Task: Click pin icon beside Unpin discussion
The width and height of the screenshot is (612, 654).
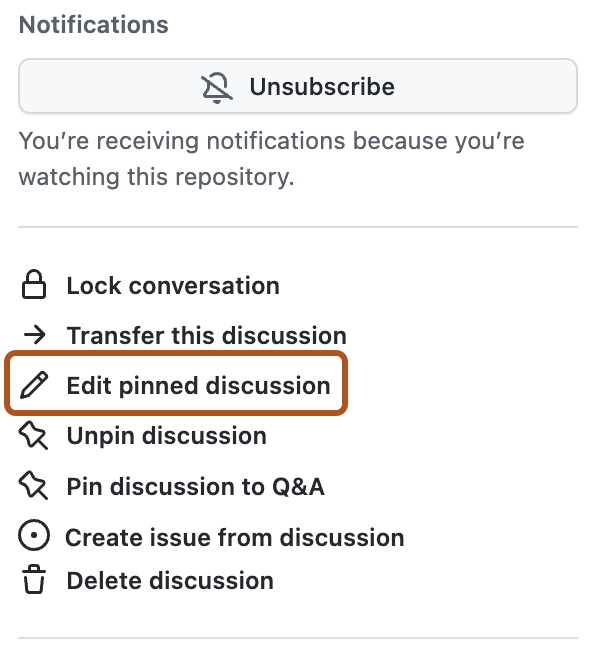Action: click(x=34, y=436)
